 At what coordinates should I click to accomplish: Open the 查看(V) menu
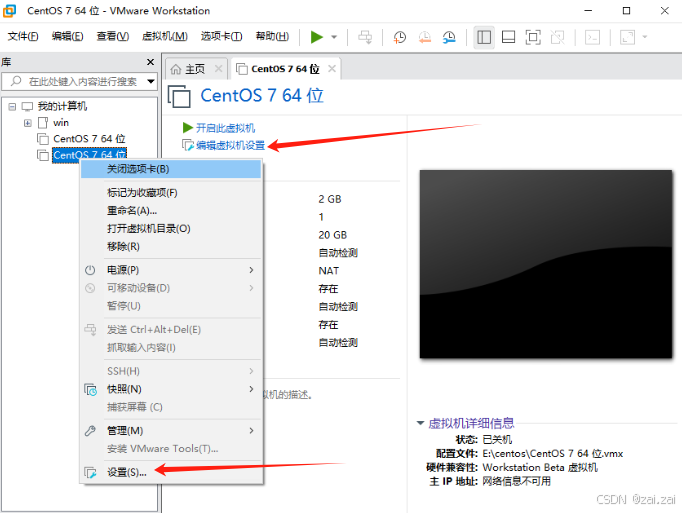click(x=113, y=36)
